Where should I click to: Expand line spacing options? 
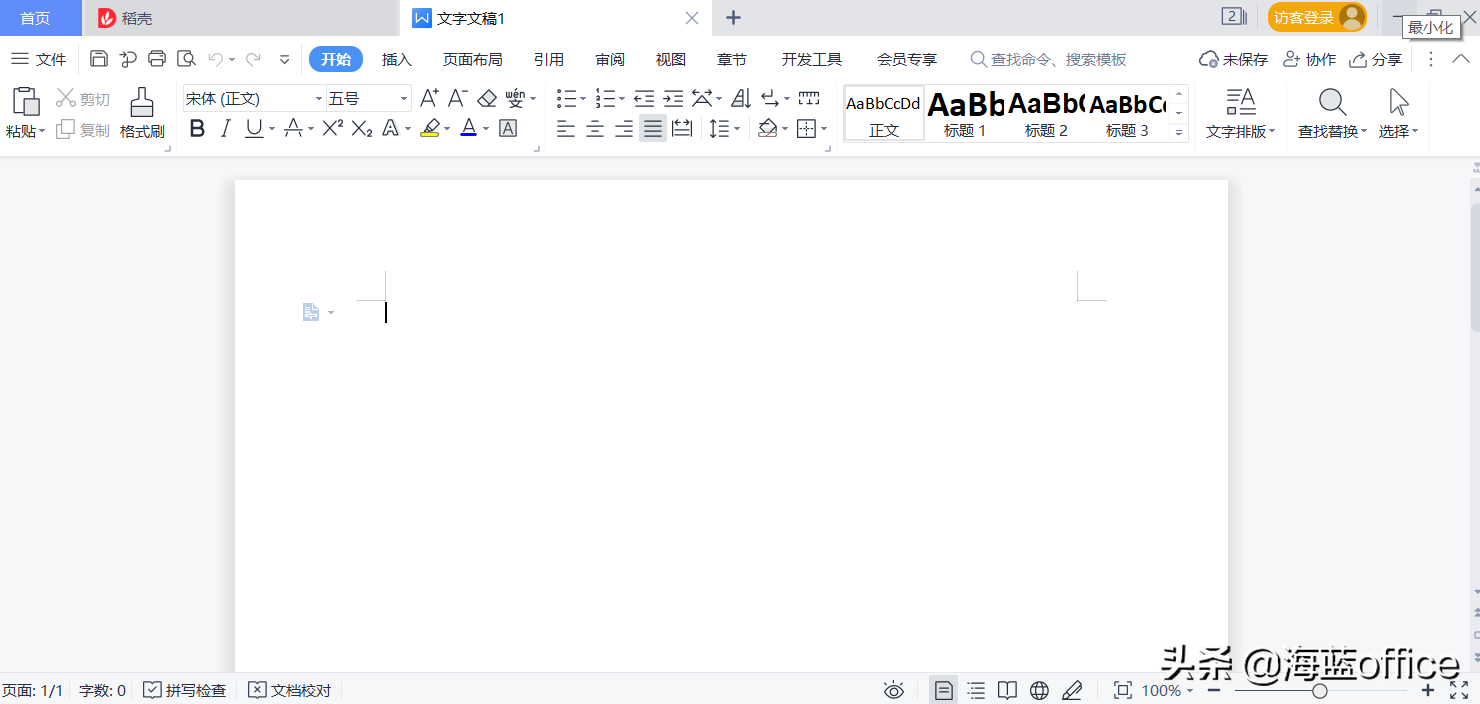[737, 129]
